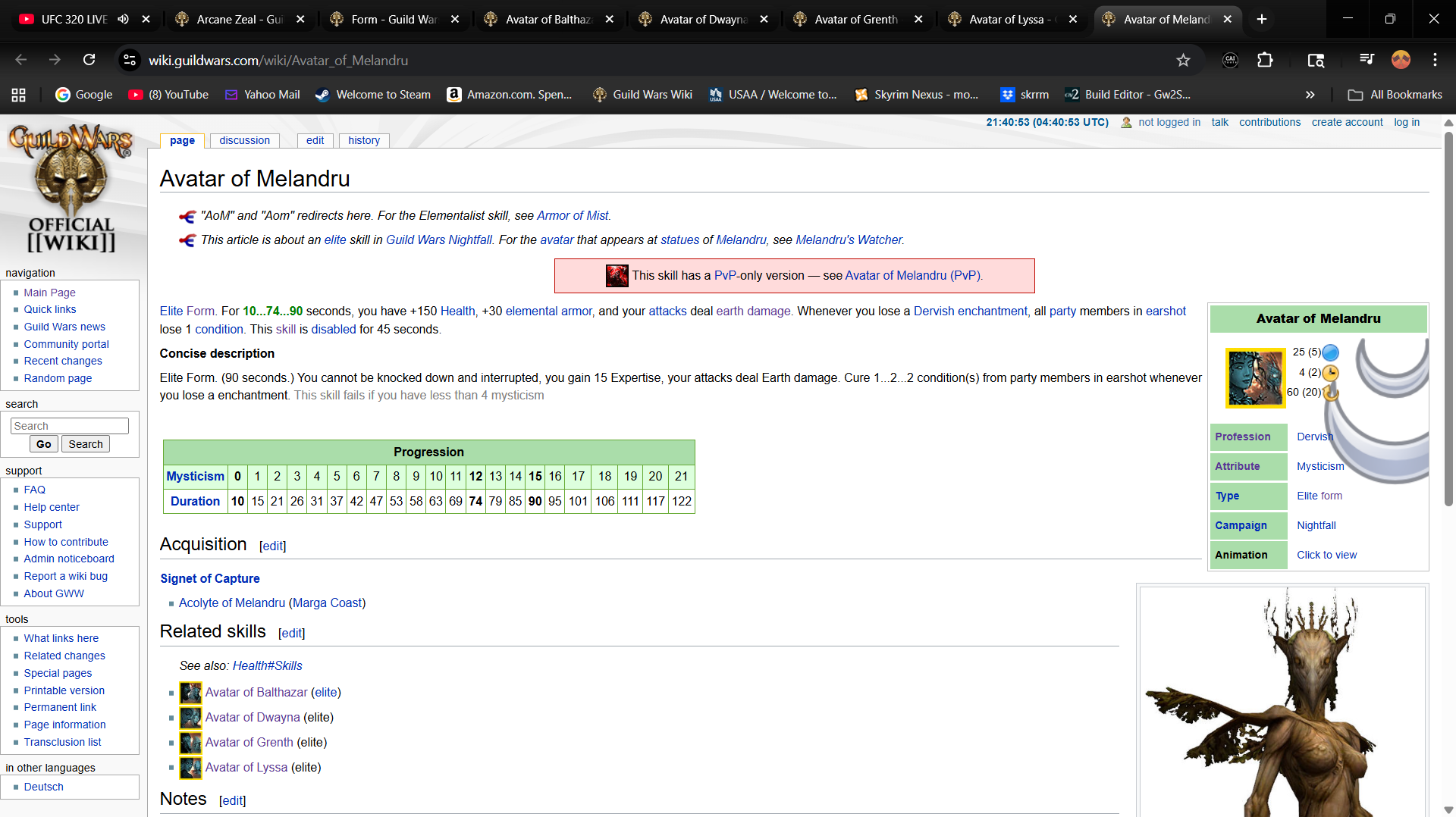The width and height of the screenshot is (1456, 817).
Task: Switch to the Form - Guild Wars tab
Action: tap(394, 19)
